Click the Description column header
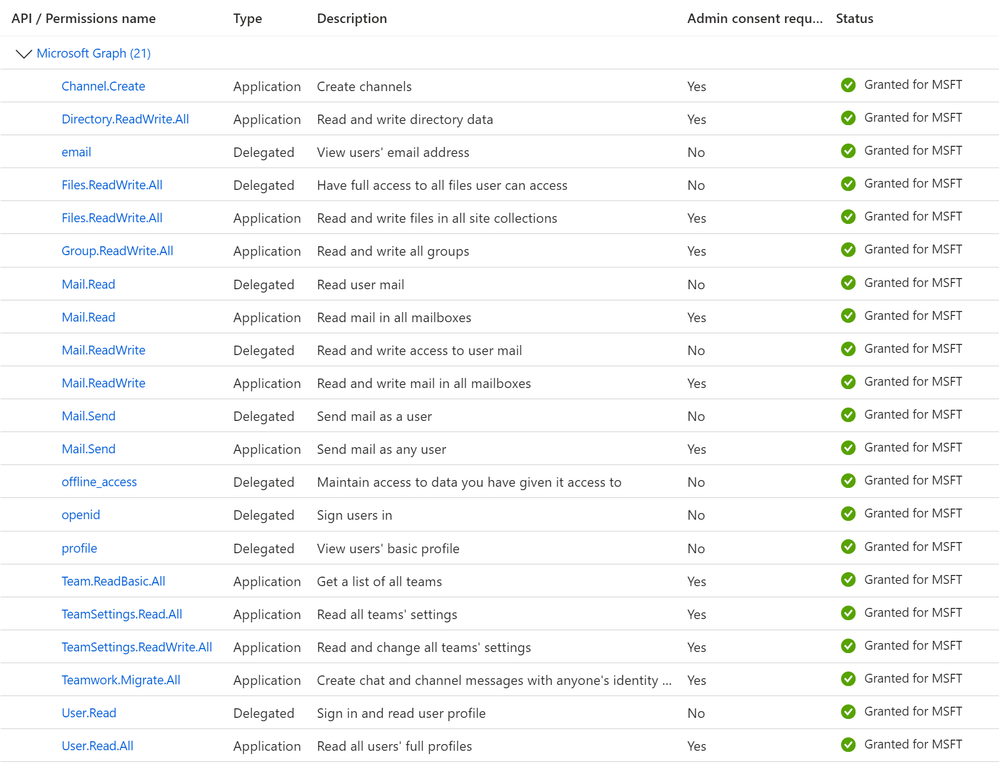This screenshot has height=776, width=999. pyautogui.click(x=351, y=19)
